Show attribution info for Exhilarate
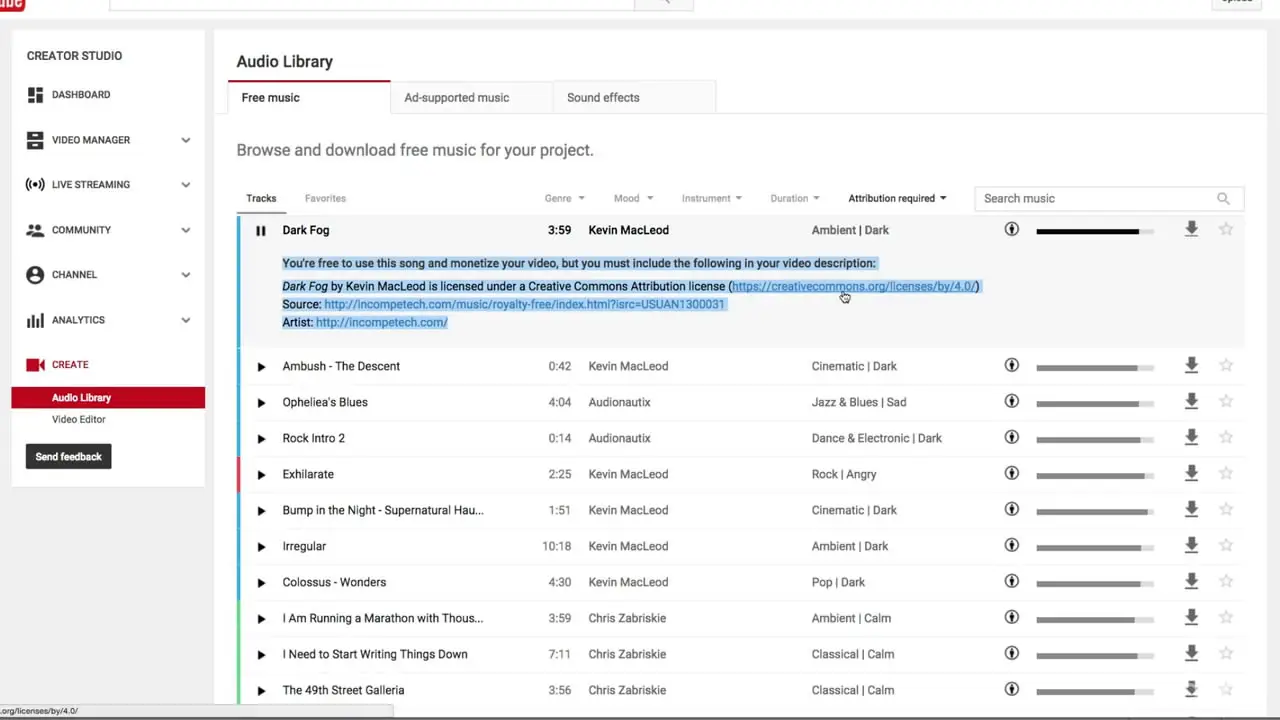The width and height of the screenshot is (1280, 720). click(1011, 474)
